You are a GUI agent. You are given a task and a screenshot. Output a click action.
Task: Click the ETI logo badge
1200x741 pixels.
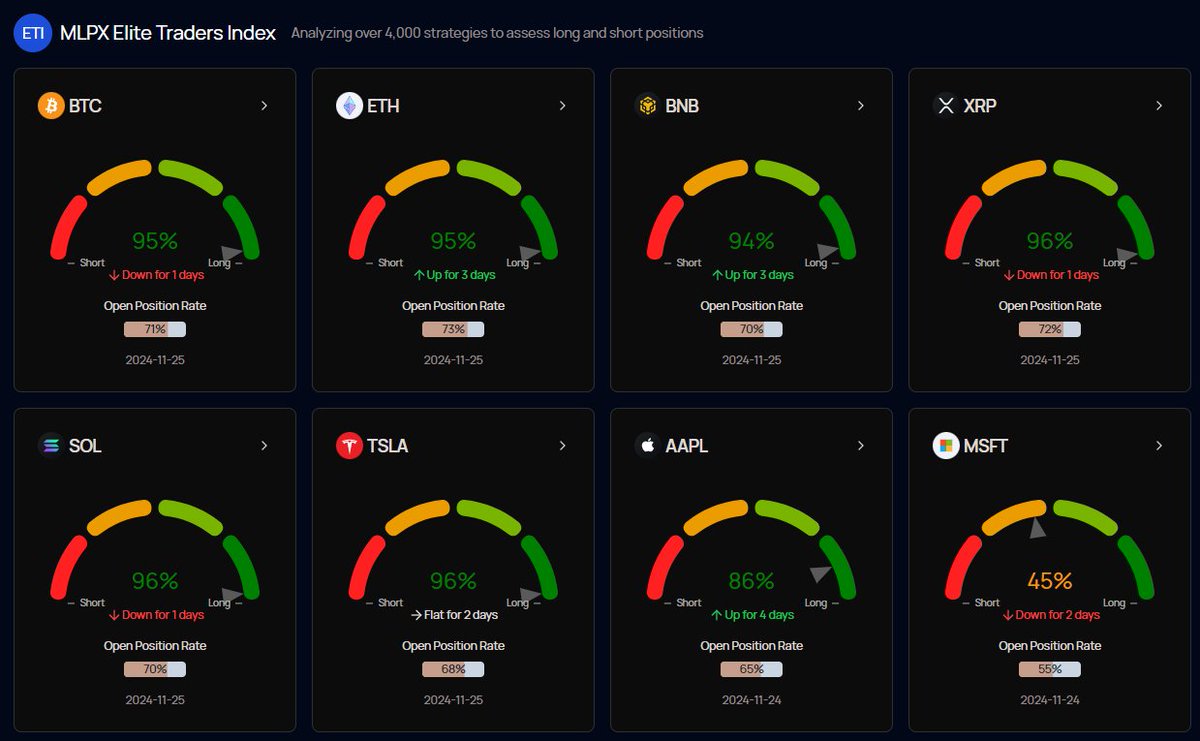[x=32, y=33]
